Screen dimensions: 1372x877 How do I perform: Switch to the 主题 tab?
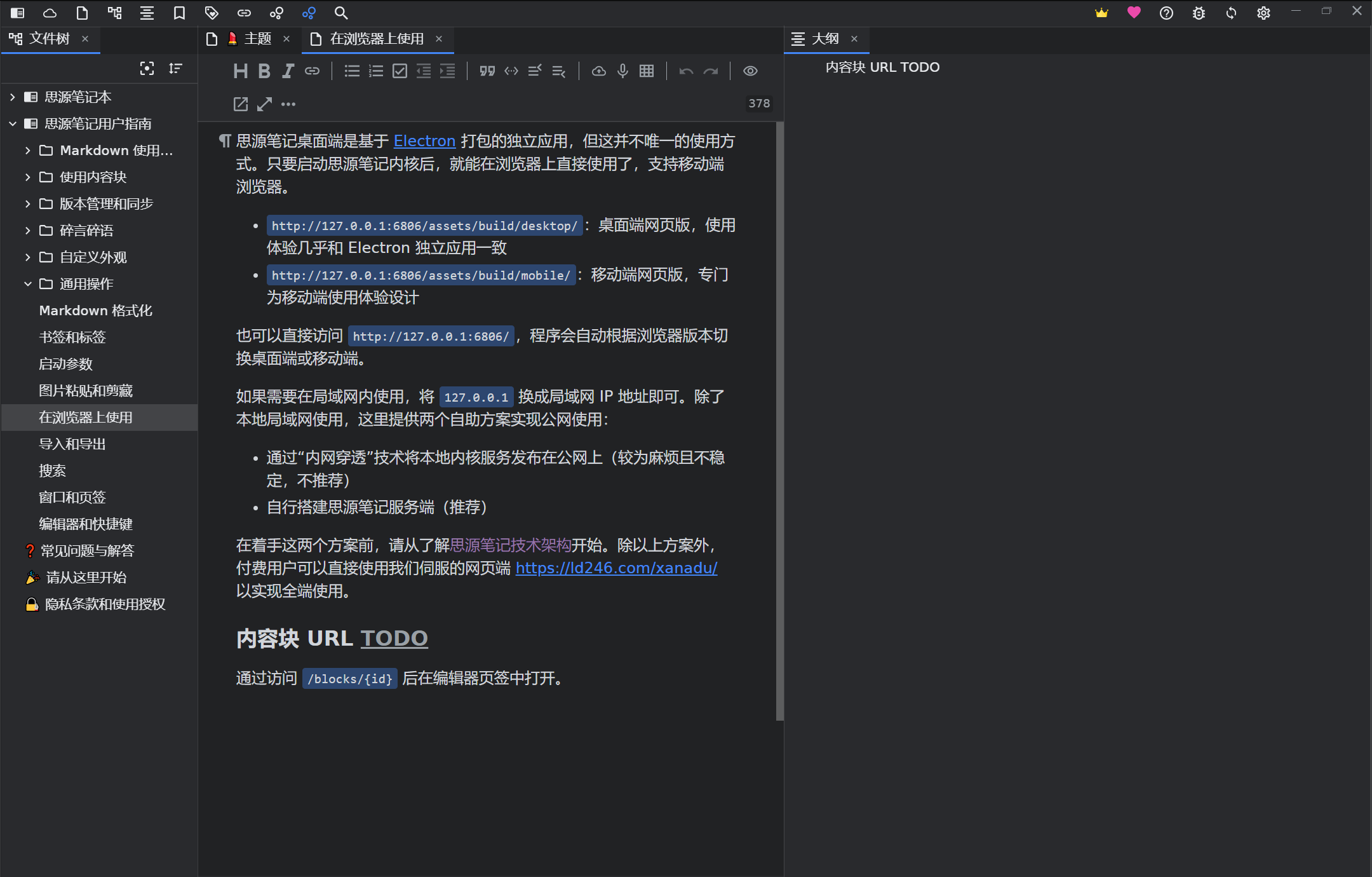click(x=249, y=39)
